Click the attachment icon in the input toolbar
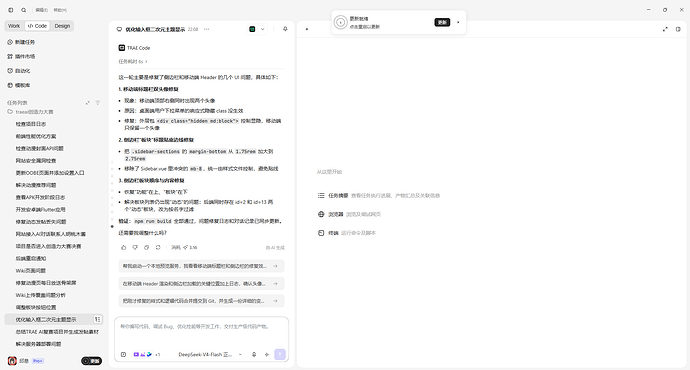 point(124,355)
